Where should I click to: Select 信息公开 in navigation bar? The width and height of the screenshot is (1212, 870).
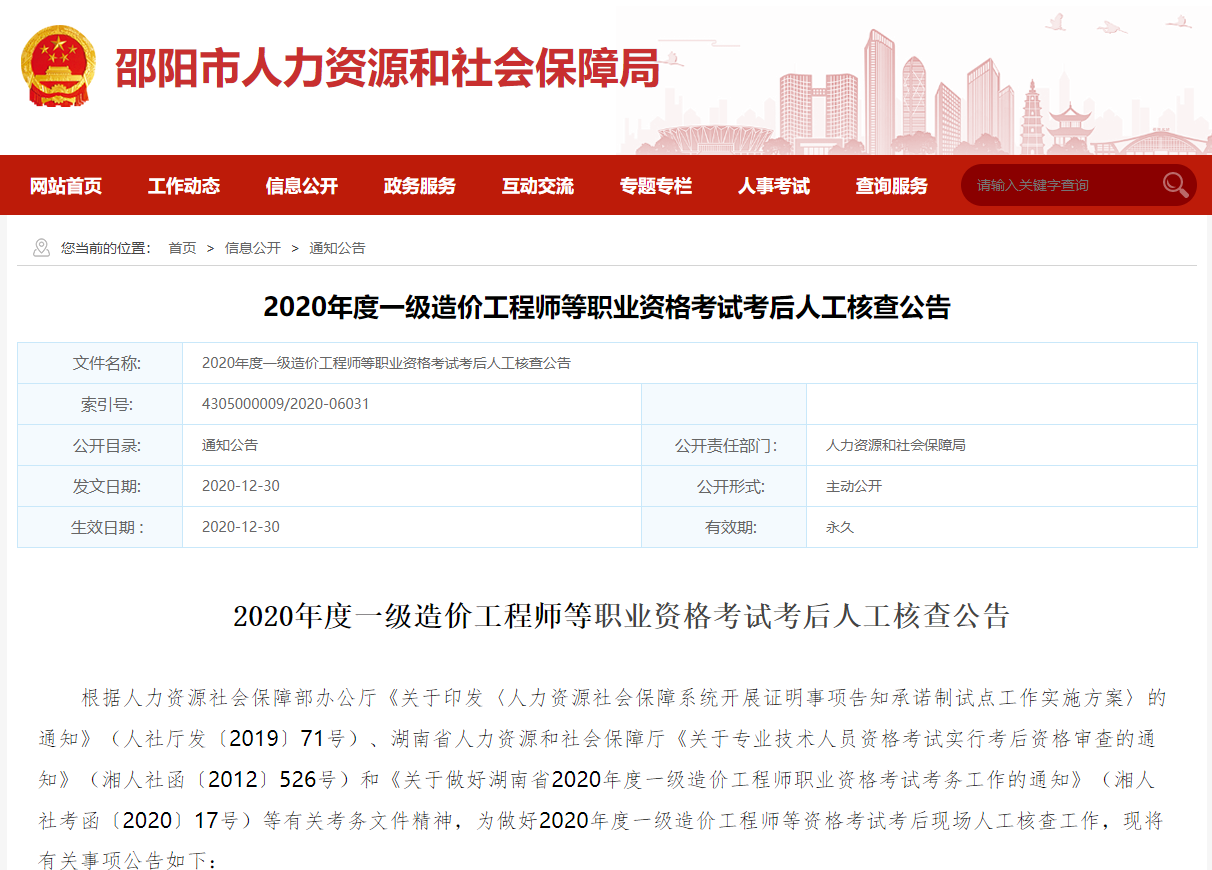coord(302,186)
